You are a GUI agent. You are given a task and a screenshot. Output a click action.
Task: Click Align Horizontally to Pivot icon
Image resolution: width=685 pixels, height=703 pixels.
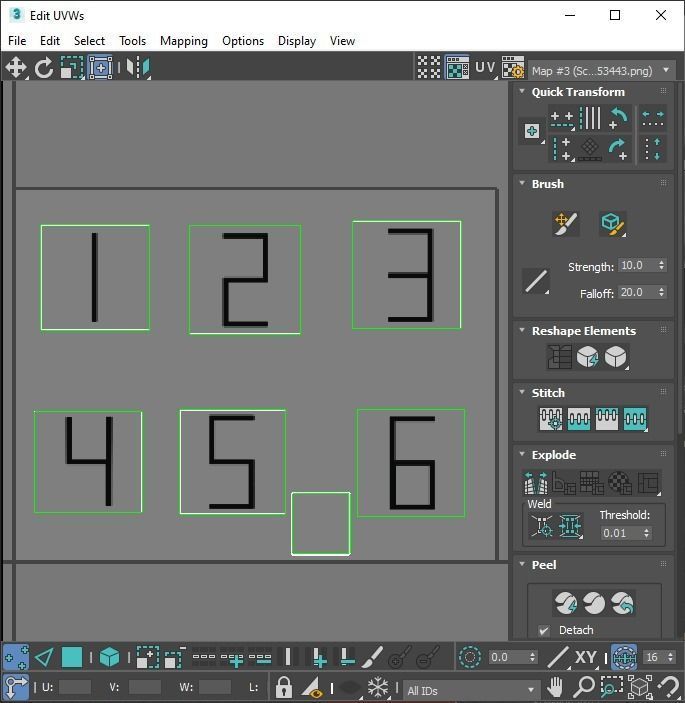tap(563, 119)
